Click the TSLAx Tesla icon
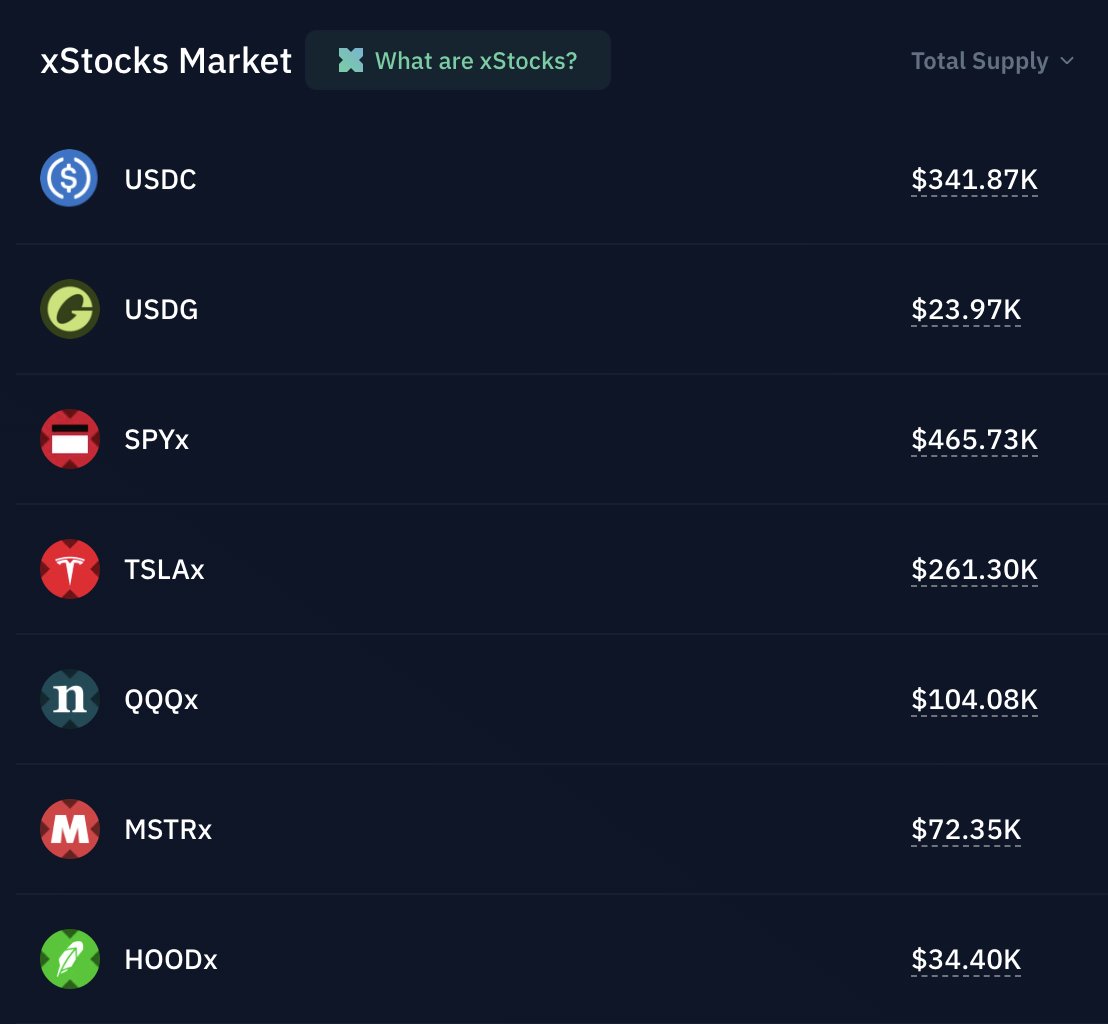The image size is (1108, 1024). (x=69, y=569)
